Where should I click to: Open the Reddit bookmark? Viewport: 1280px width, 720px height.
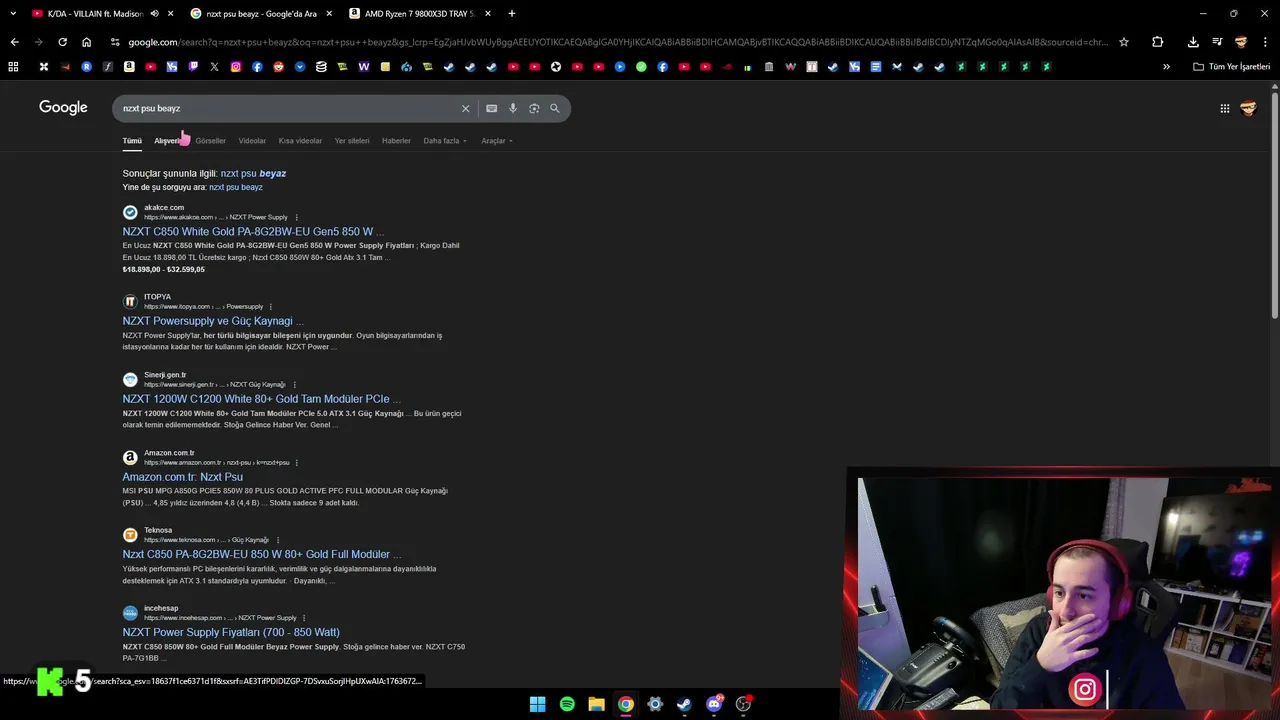(278, 67)
